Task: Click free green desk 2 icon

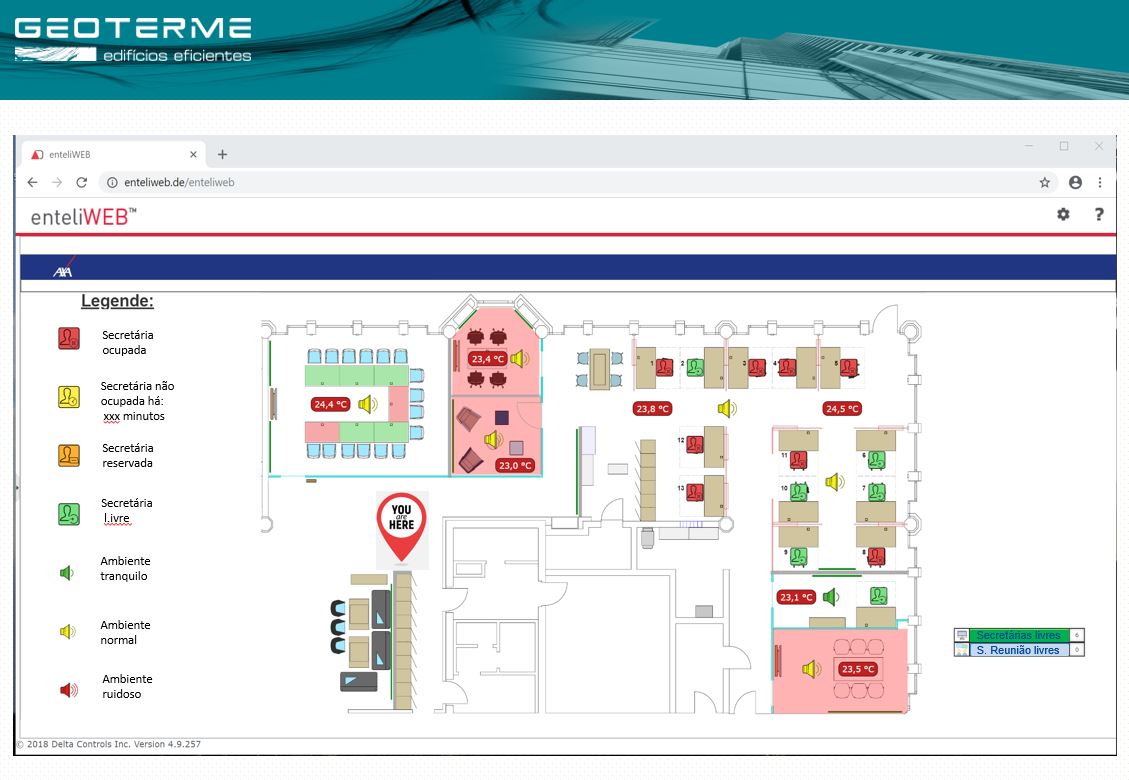Action: (695, 367)
